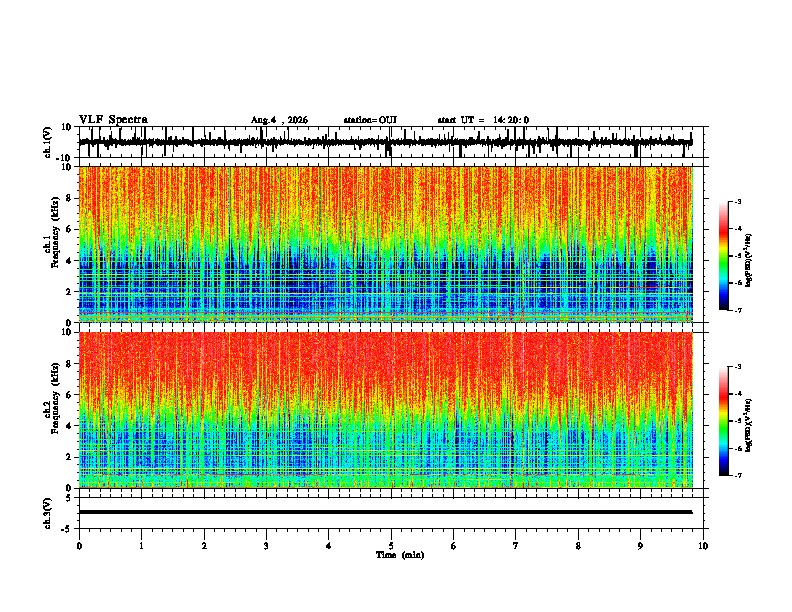Click the ch.2 spectrogram colorbar
This screenshot has height=612, width=792.
pos(724,421)
